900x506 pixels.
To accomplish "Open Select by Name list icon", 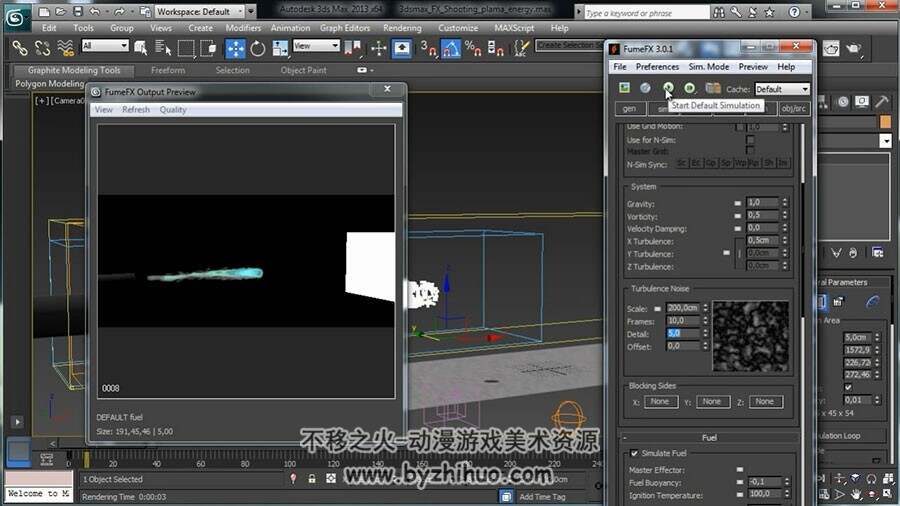I will (x=163, y=49).
